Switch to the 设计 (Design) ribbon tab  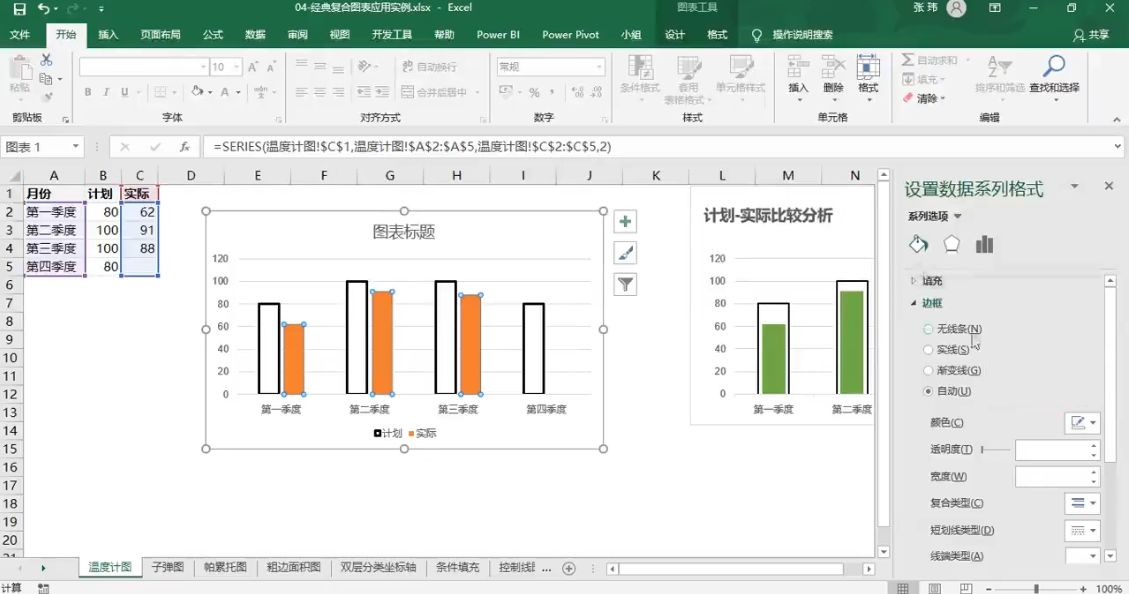click(x=674, y=34)
